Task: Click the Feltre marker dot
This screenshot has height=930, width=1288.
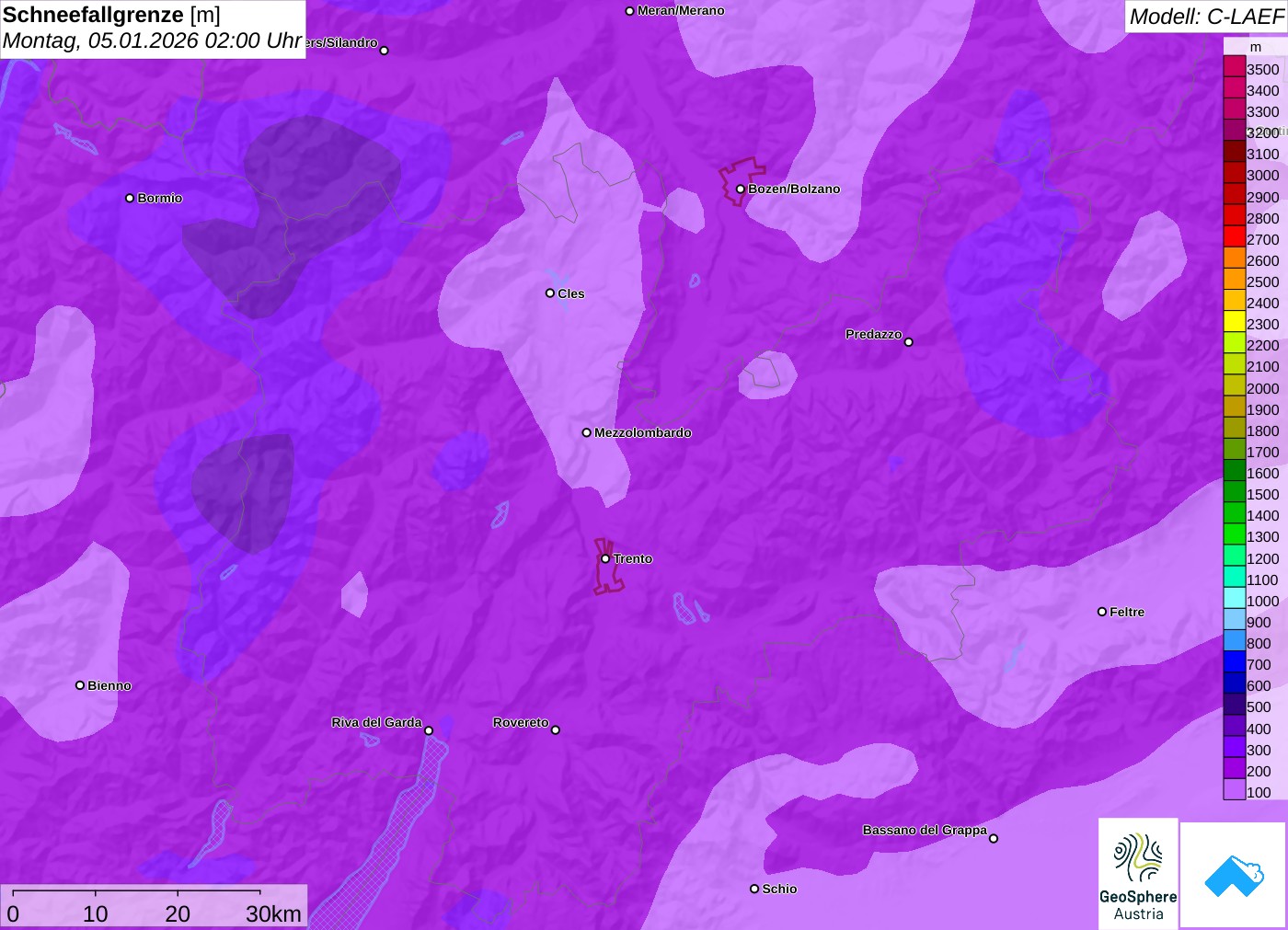Action: [1102, 612]
